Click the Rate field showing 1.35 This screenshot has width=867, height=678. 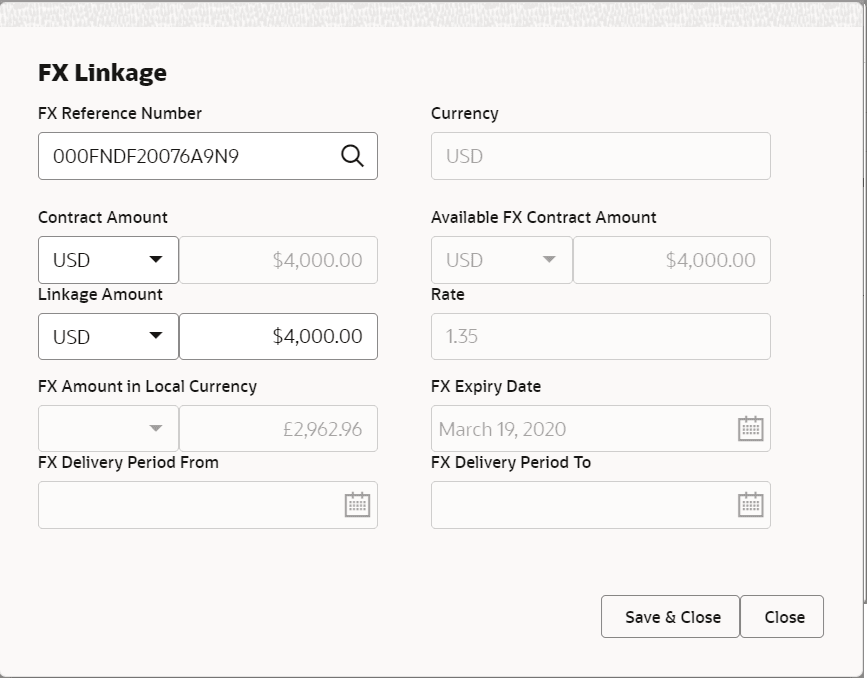(600, 336)
